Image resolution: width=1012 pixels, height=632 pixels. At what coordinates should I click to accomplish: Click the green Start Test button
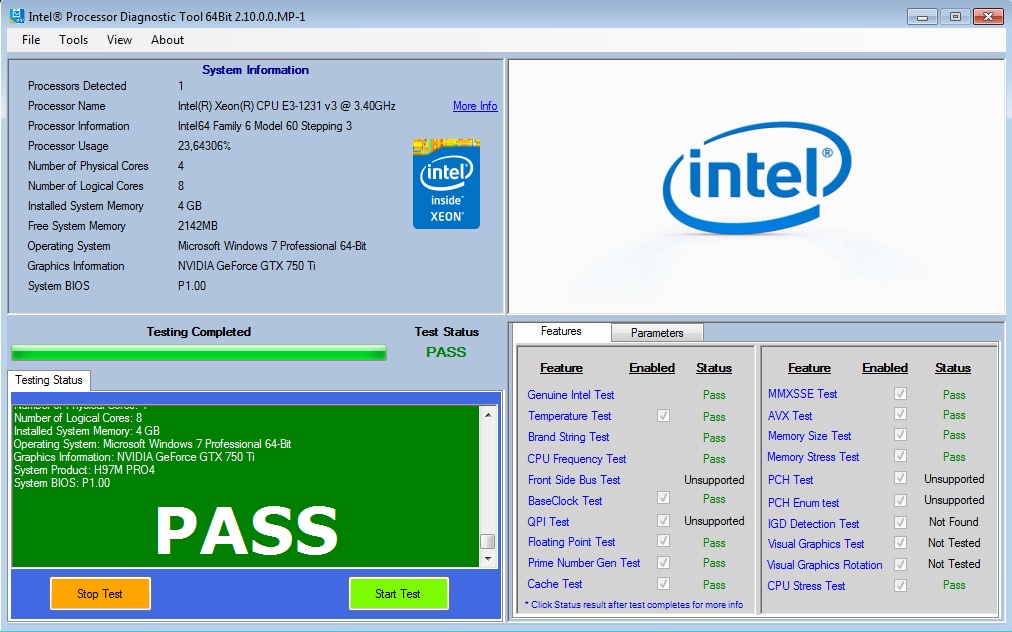[x=398, y=593]
